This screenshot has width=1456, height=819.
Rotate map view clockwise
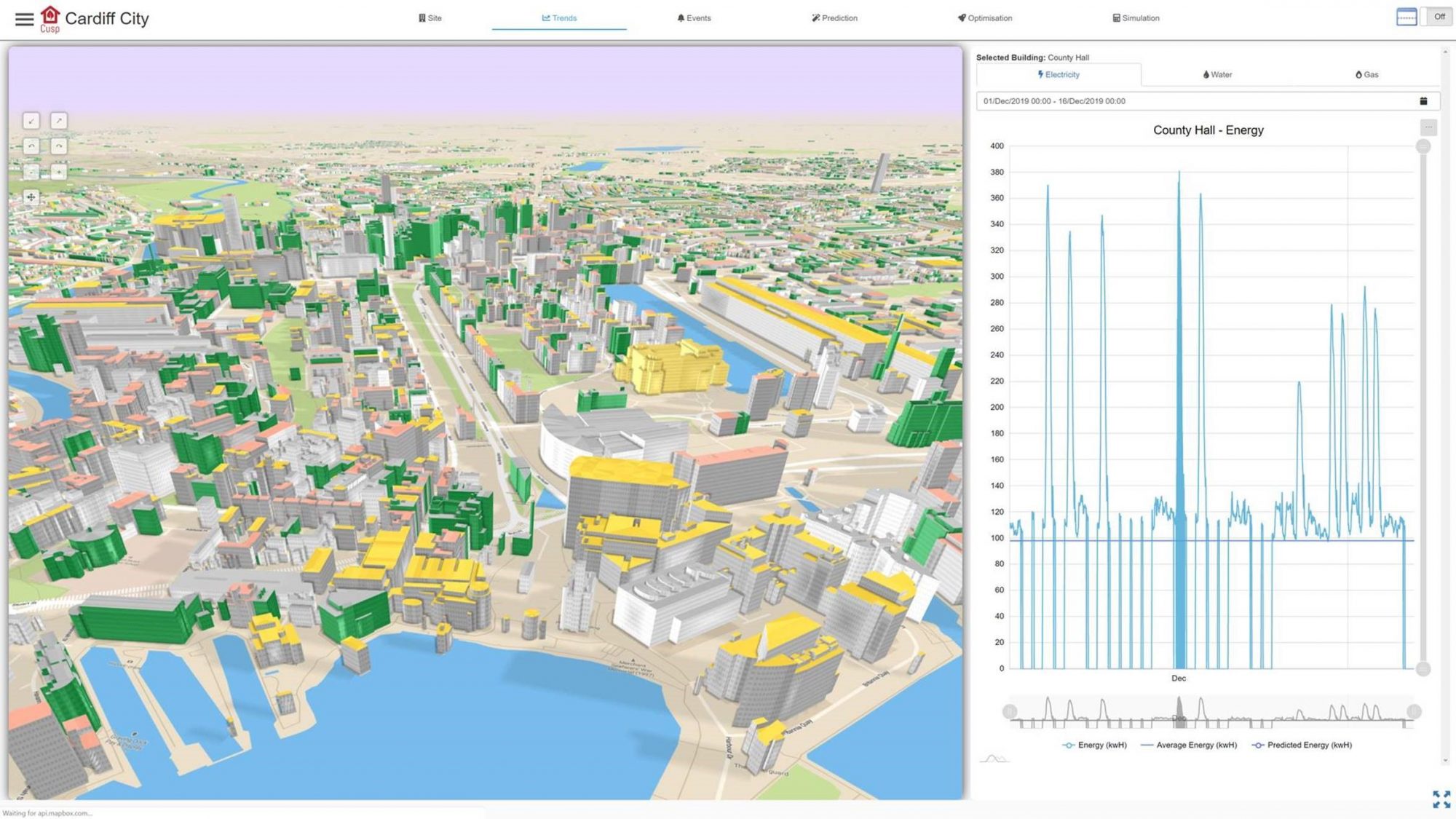59,146
